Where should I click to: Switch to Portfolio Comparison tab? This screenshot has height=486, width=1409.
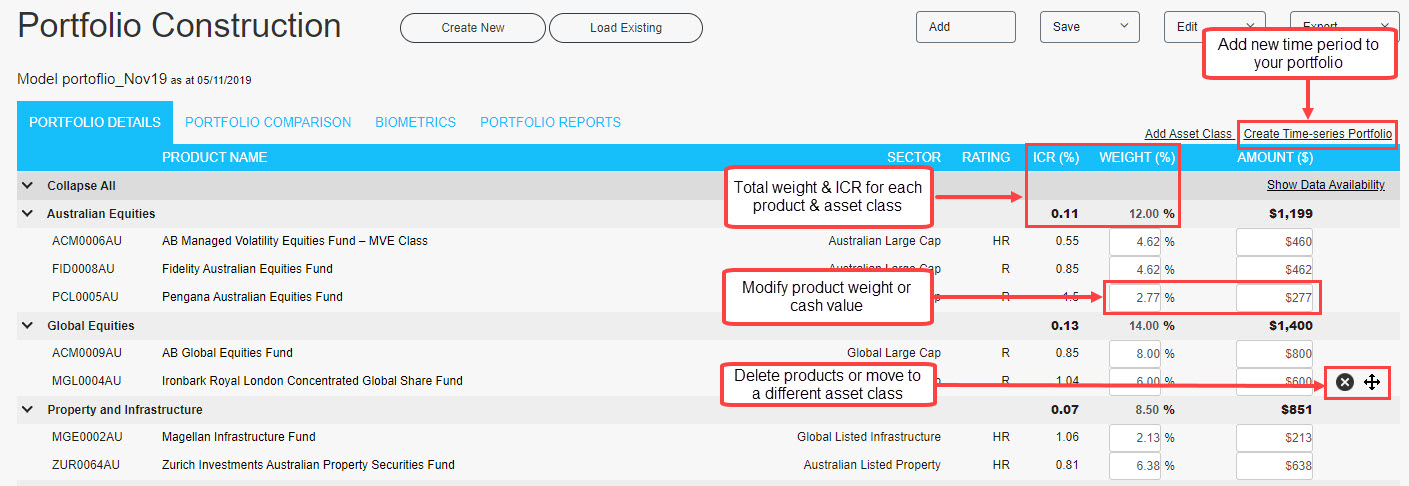268,123
